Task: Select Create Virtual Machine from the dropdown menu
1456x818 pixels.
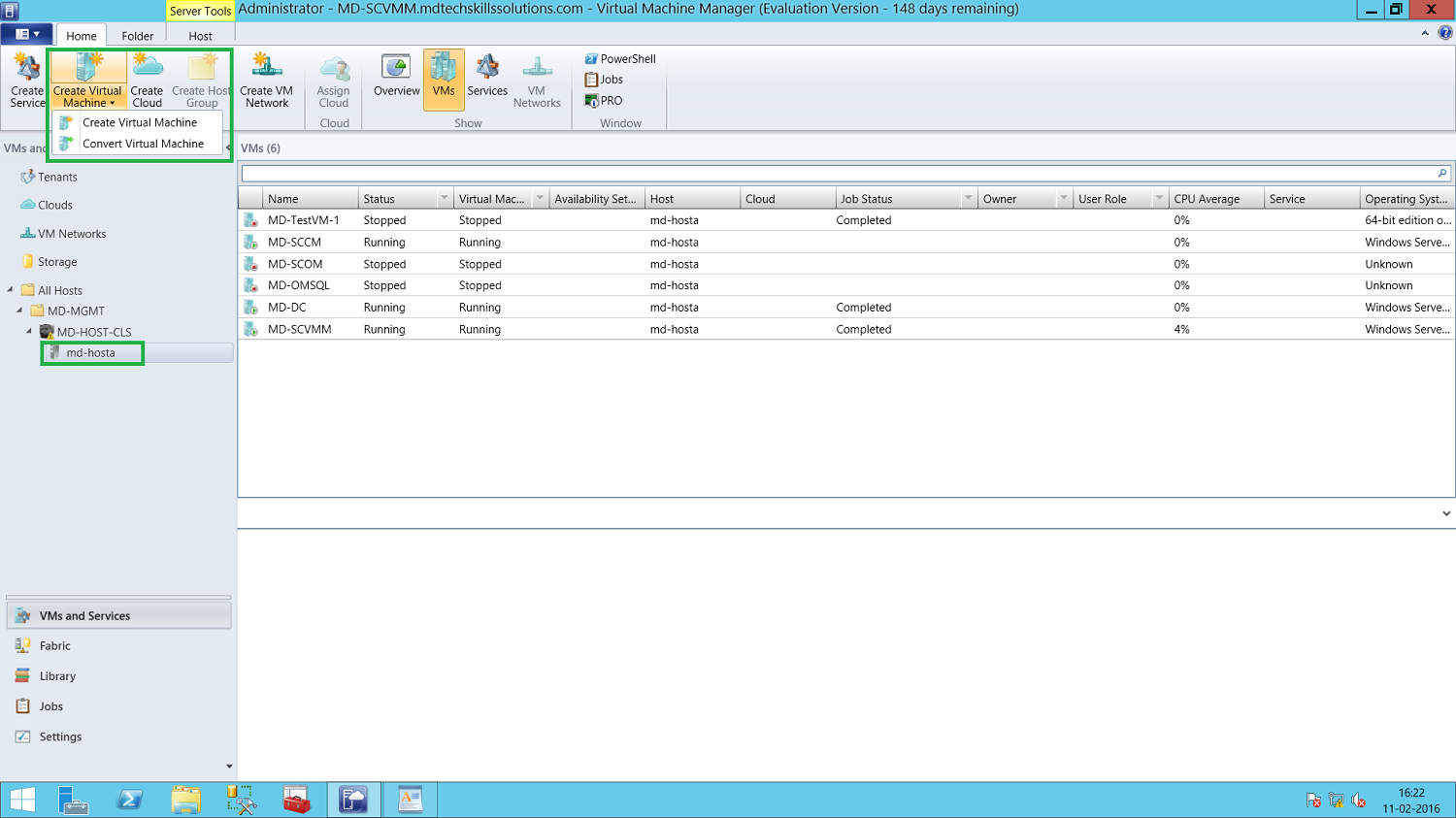Action: click(x=140, y=122)
